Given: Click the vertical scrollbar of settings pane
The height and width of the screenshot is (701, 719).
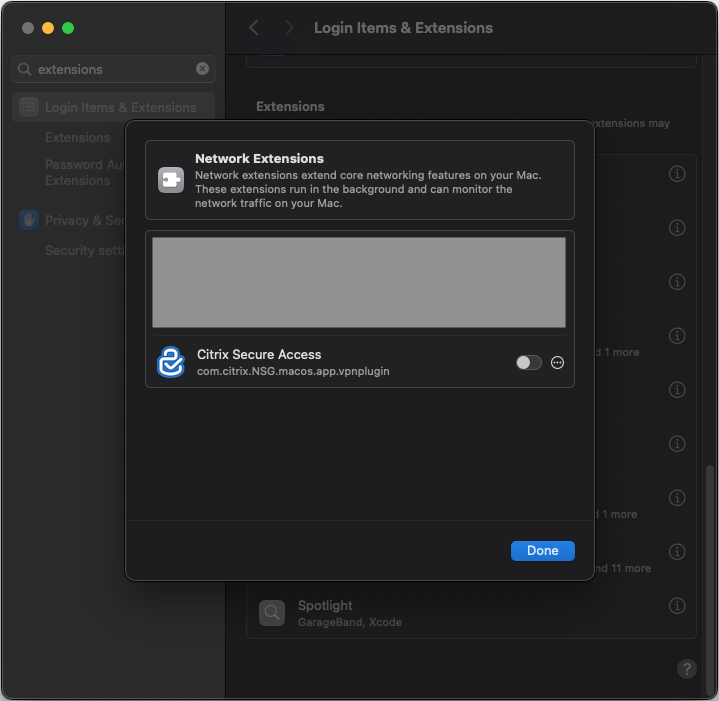Looking at the screenshot, I should coord(709,578).
